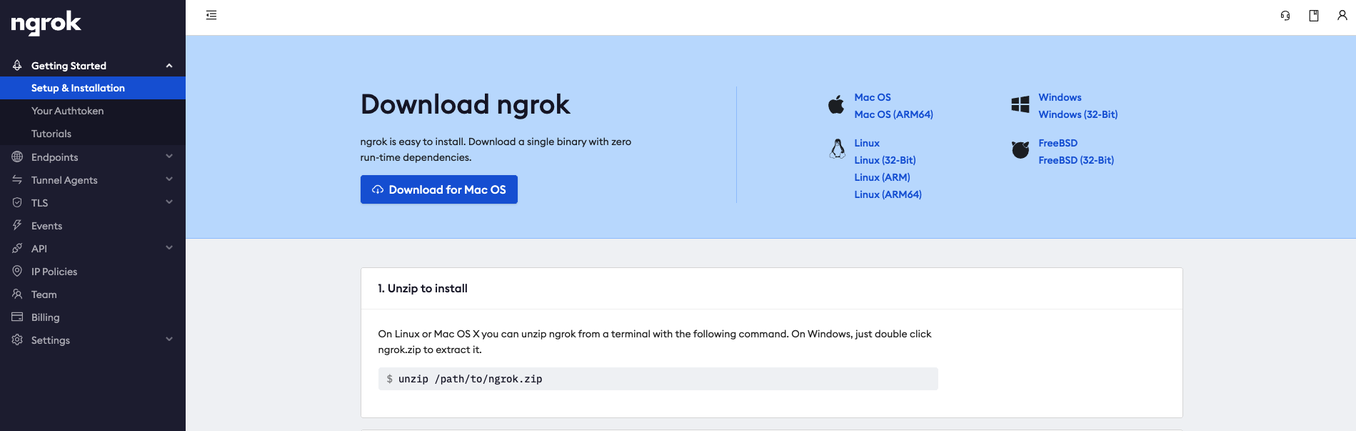Download the Windows (32-Bit) build
Viewport: 1356px width, 431px height.
1078,115
